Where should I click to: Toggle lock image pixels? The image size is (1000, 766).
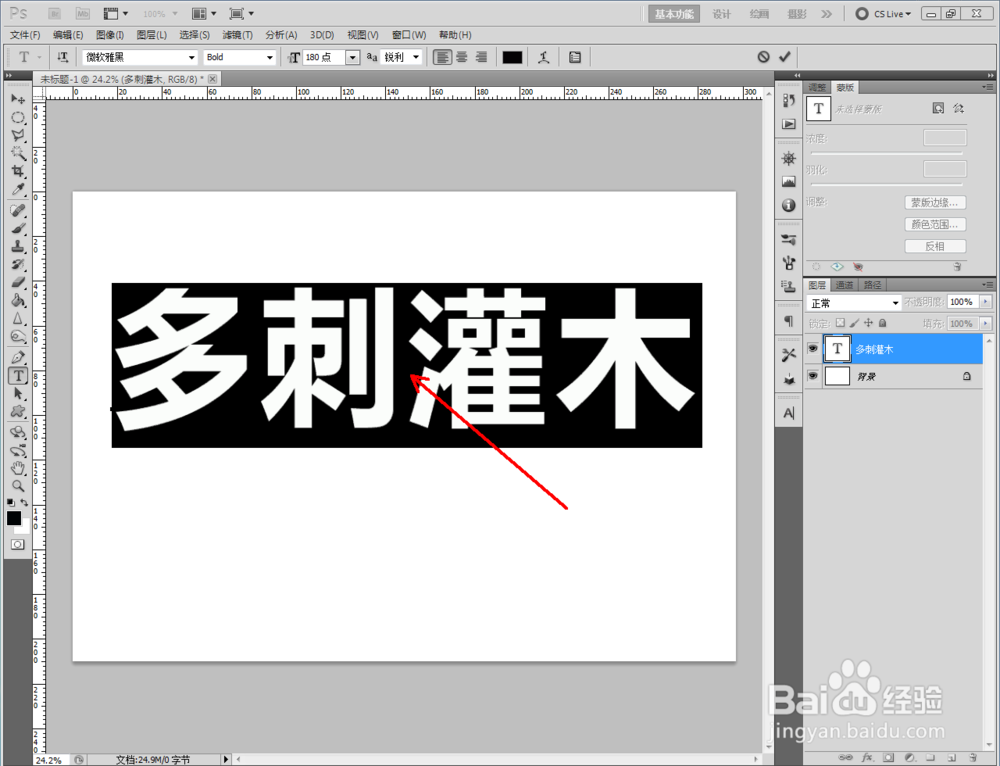tap(855, 323)
